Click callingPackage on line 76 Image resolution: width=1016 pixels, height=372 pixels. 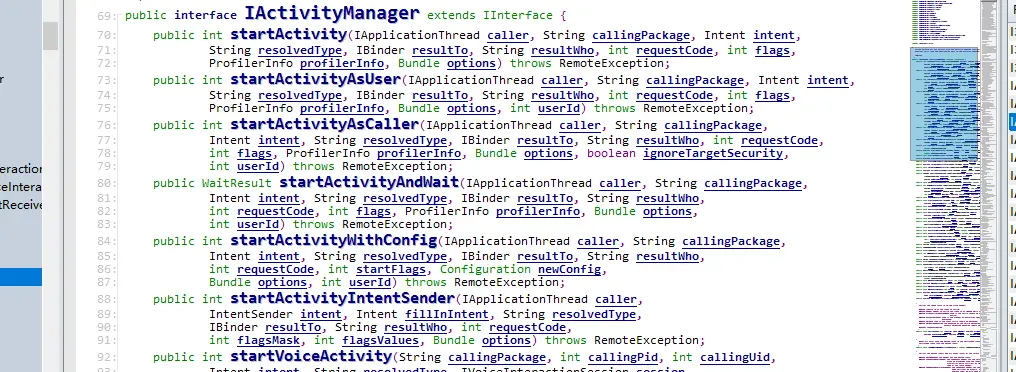coord(713,125)
